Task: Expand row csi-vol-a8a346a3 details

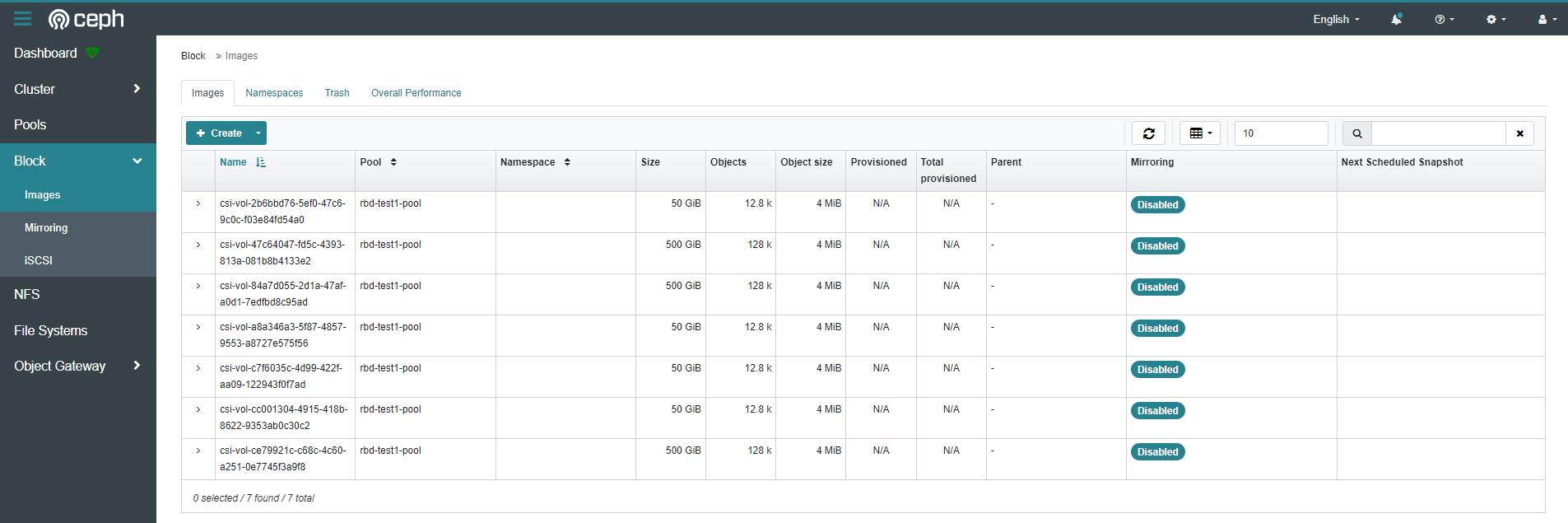Action: click(x=198, y=327)
